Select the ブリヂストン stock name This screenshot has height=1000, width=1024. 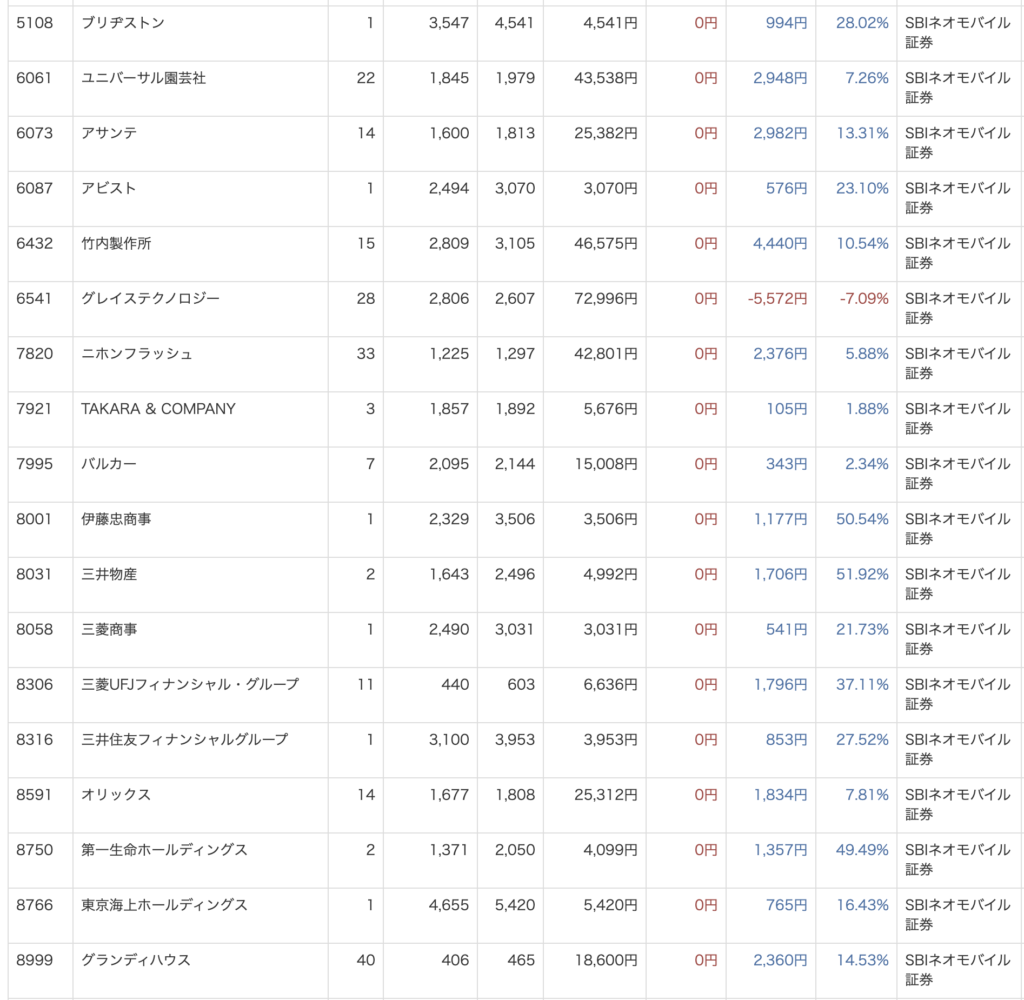click(123, 23)
